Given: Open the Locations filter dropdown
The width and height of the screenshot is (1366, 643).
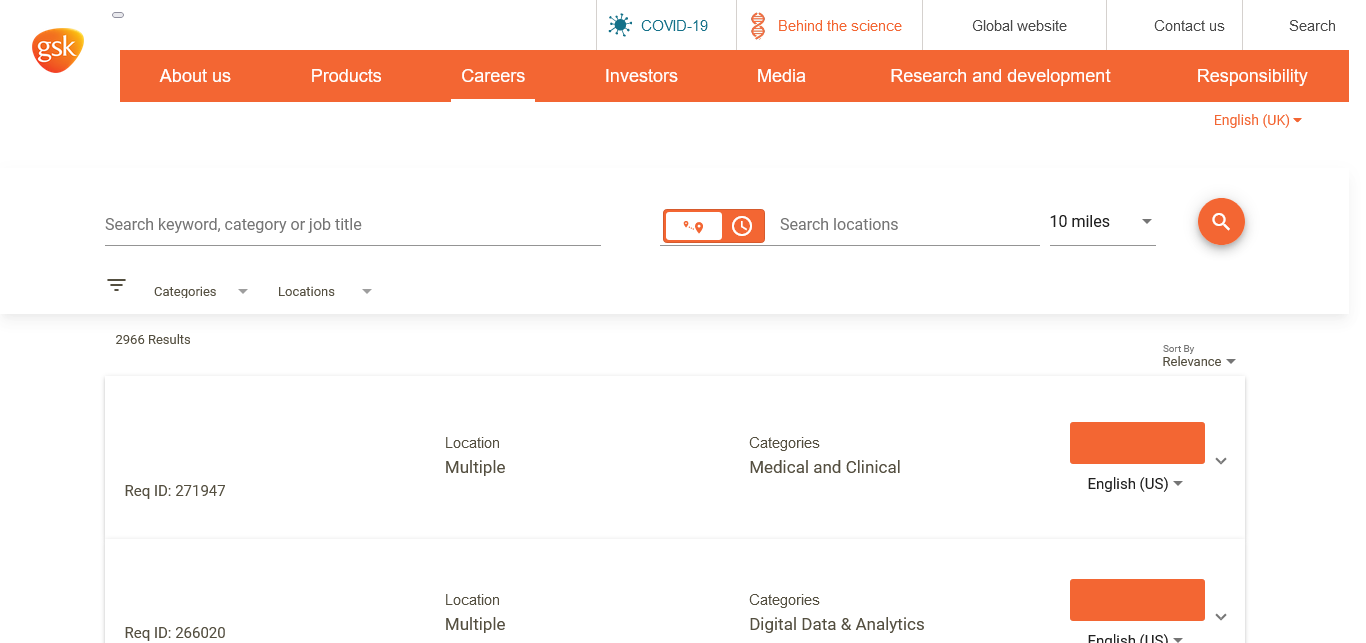Looking at the screenshot, I should [x=324, y=292].
